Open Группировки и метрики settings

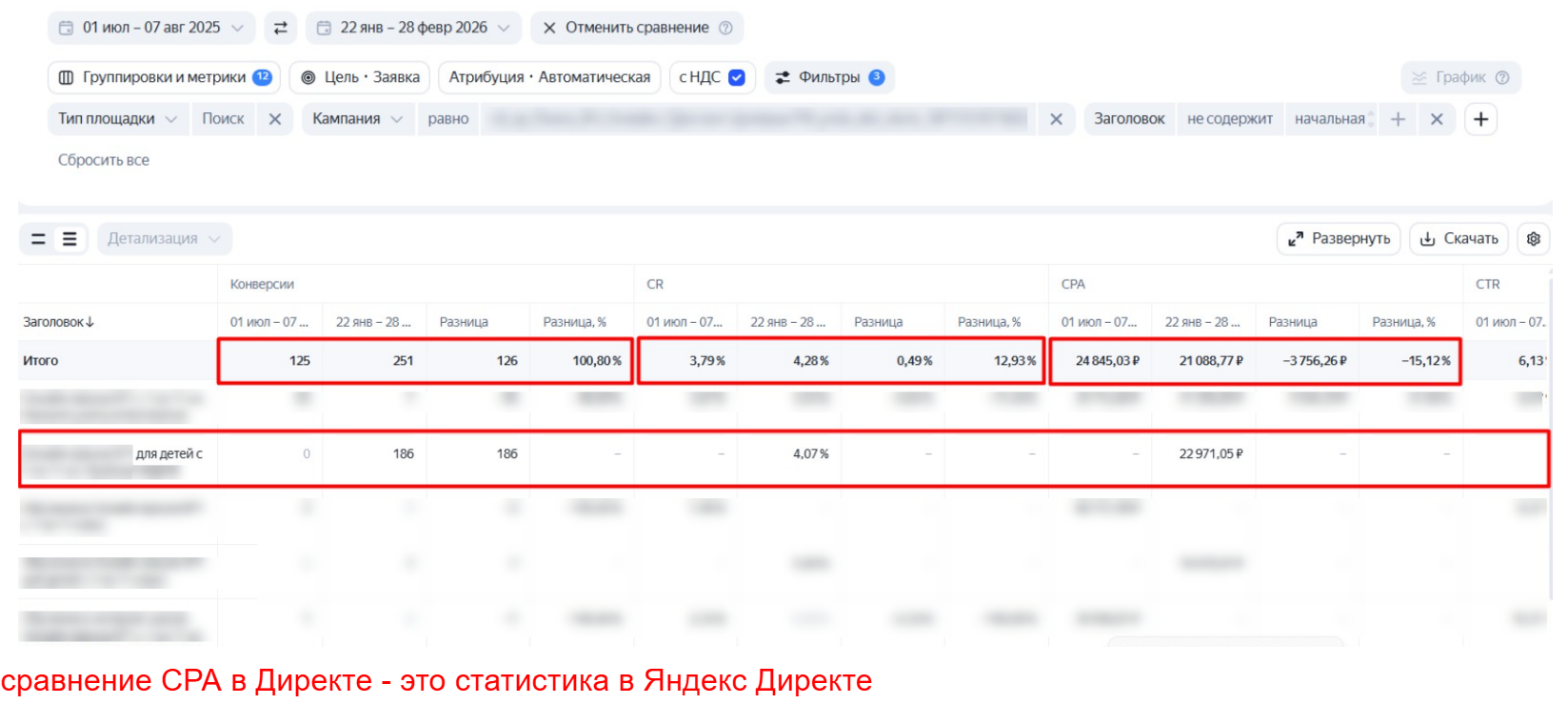point(164,77)
